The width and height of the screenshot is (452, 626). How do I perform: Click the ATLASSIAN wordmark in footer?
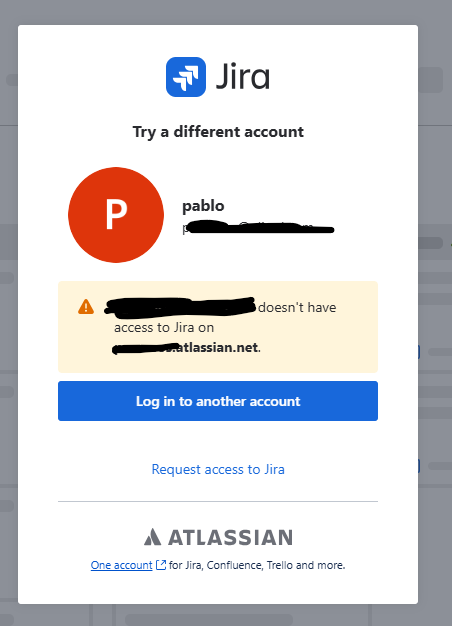click(230, 537)
